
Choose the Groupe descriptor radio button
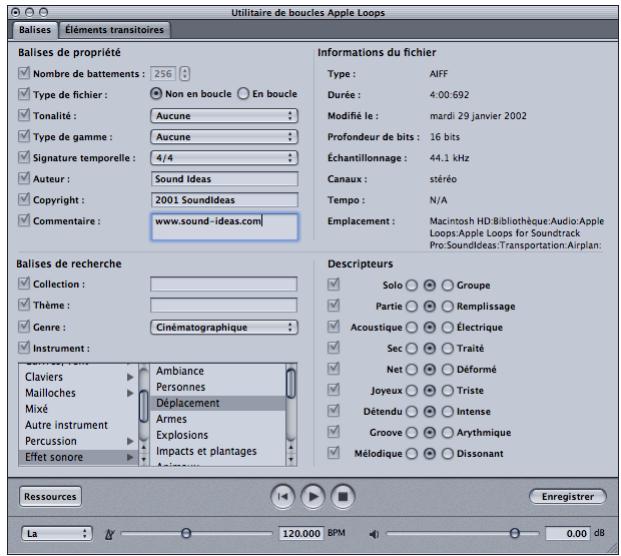point(448,285)
